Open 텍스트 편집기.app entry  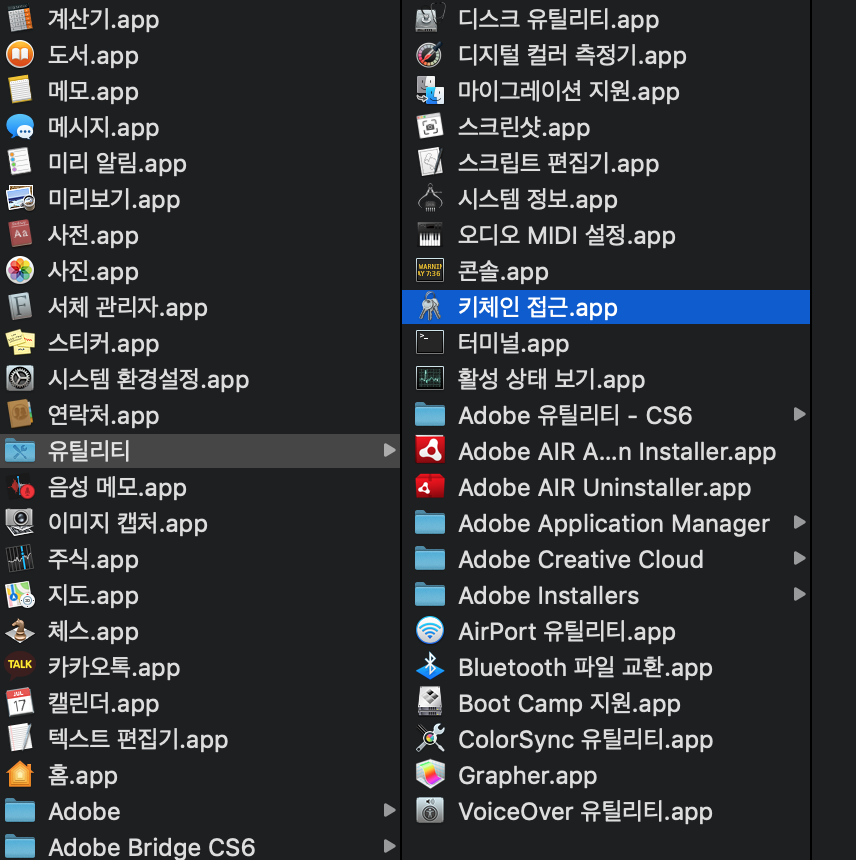coord(200,739)
